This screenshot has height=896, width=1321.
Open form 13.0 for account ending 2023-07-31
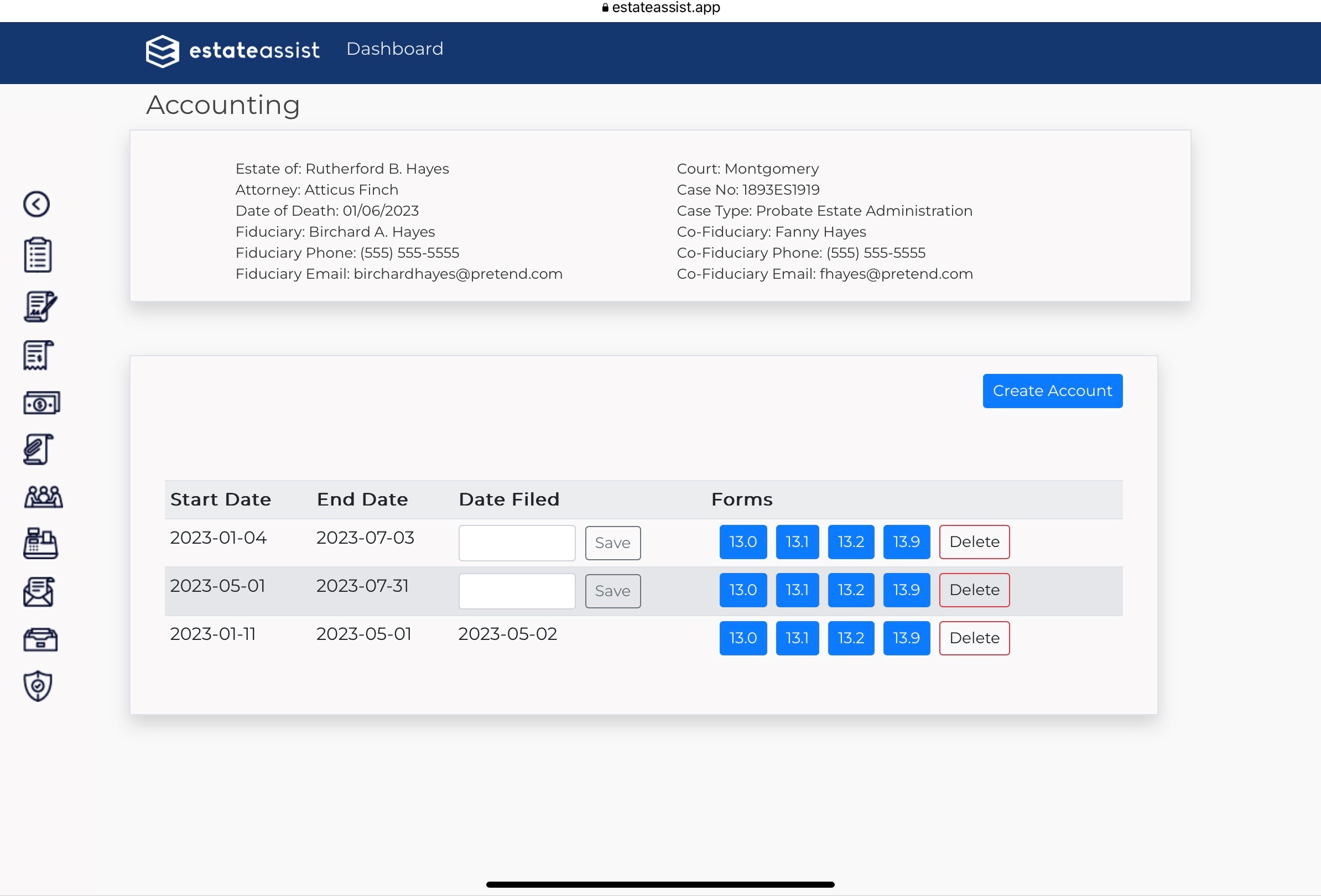pos(743,590)
